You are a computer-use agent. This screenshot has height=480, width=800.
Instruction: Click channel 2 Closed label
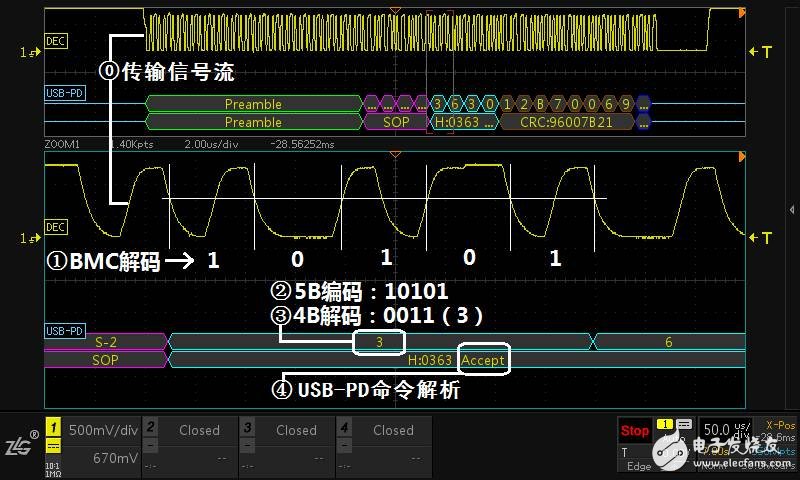point(199,430)
